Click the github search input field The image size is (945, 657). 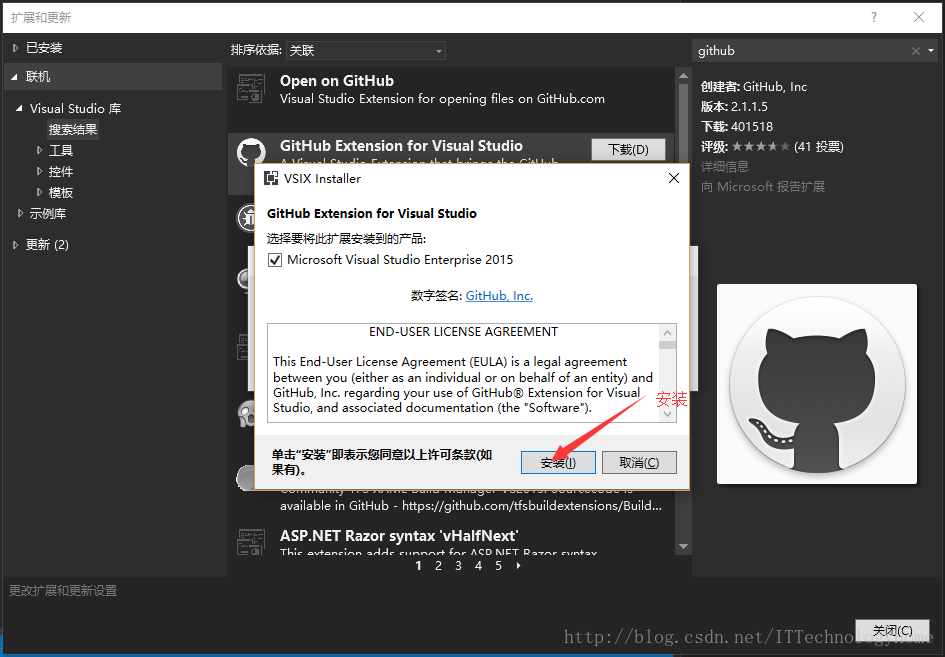point(802,51)
